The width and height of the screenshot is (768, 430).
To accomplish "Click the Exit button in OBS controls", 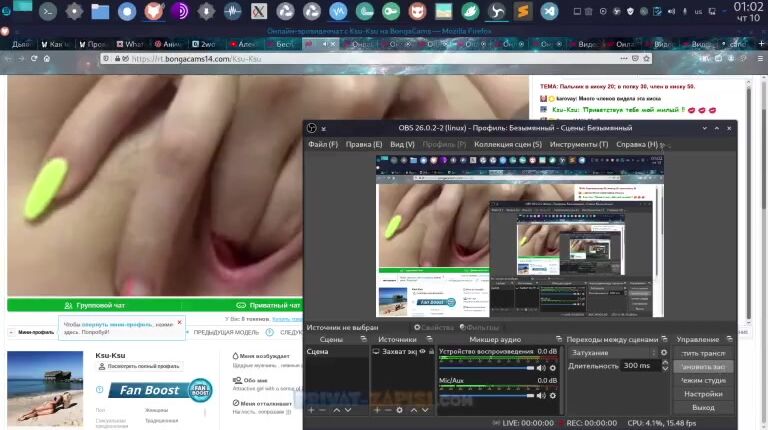I will click(703, 407).
